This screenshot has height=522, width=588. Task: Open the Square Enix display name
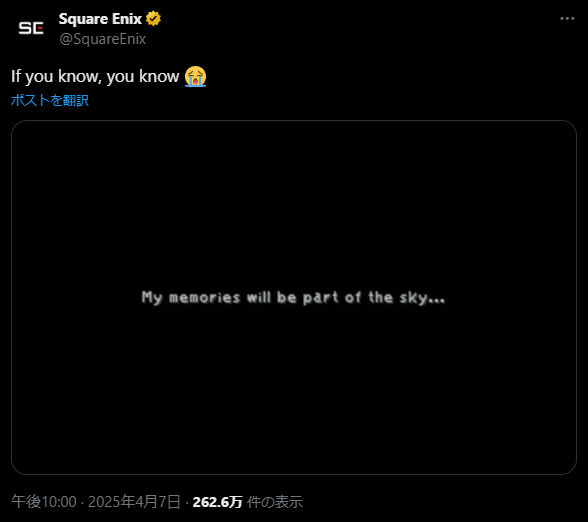point(100,19)
